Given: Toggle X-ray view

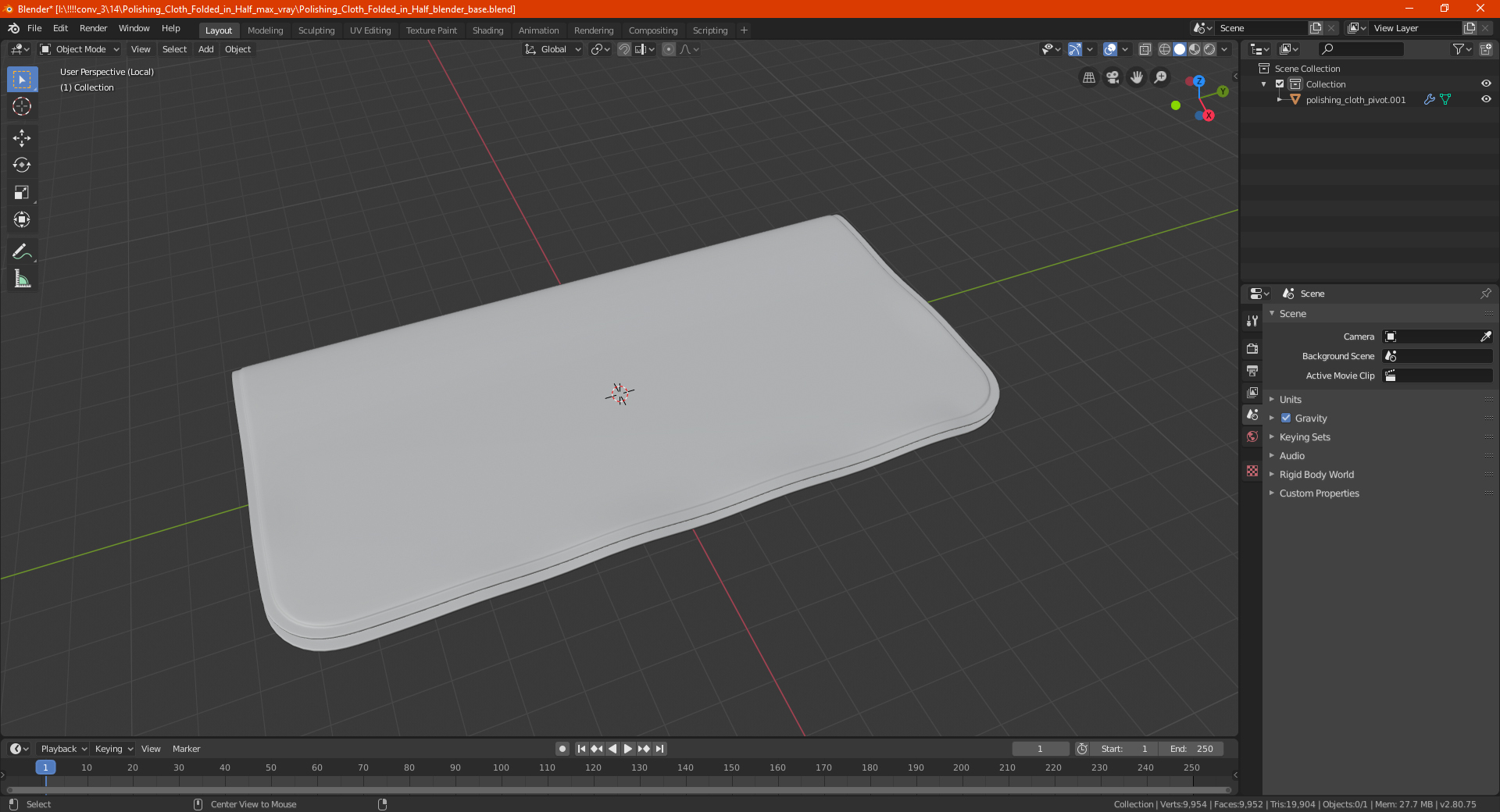Looking at the screenshot, I should [x=1145, y=49].
